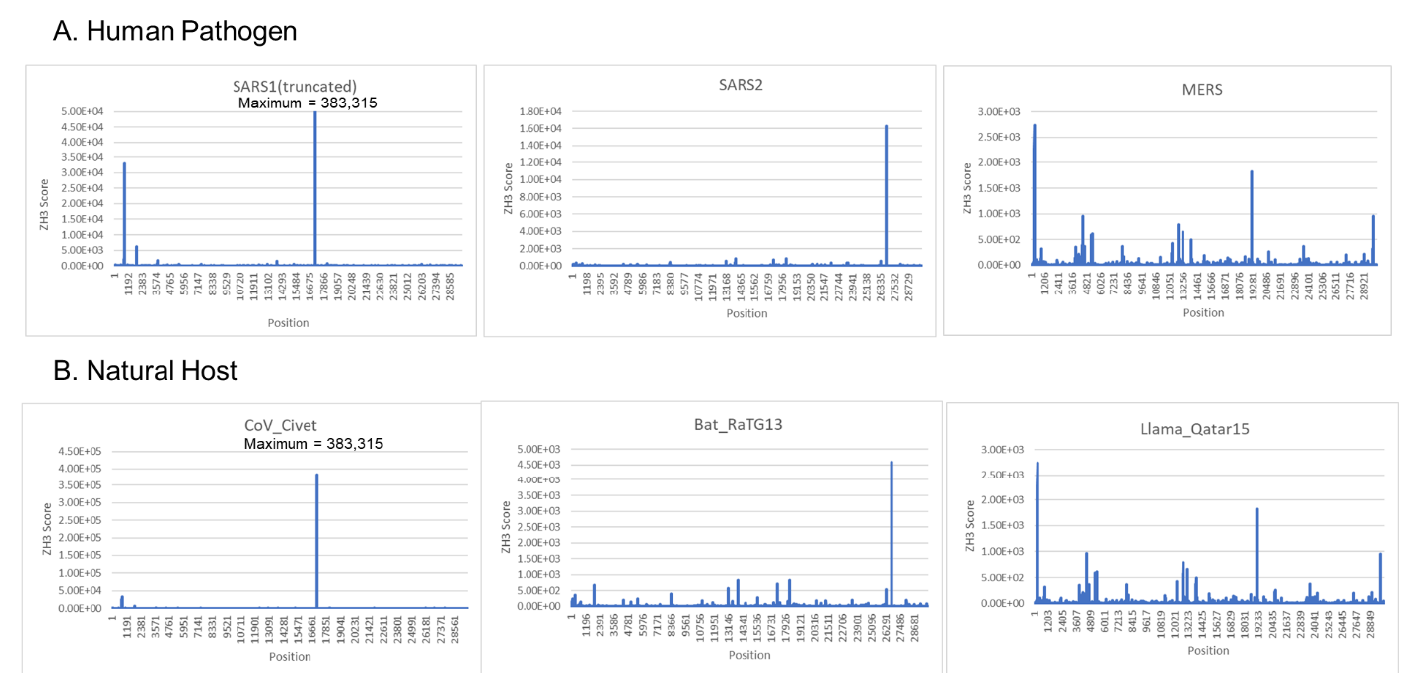Click the Maximum label in SARS1 chart
The height and width of the screenshot is (673, 1410).
pos(309,102)
